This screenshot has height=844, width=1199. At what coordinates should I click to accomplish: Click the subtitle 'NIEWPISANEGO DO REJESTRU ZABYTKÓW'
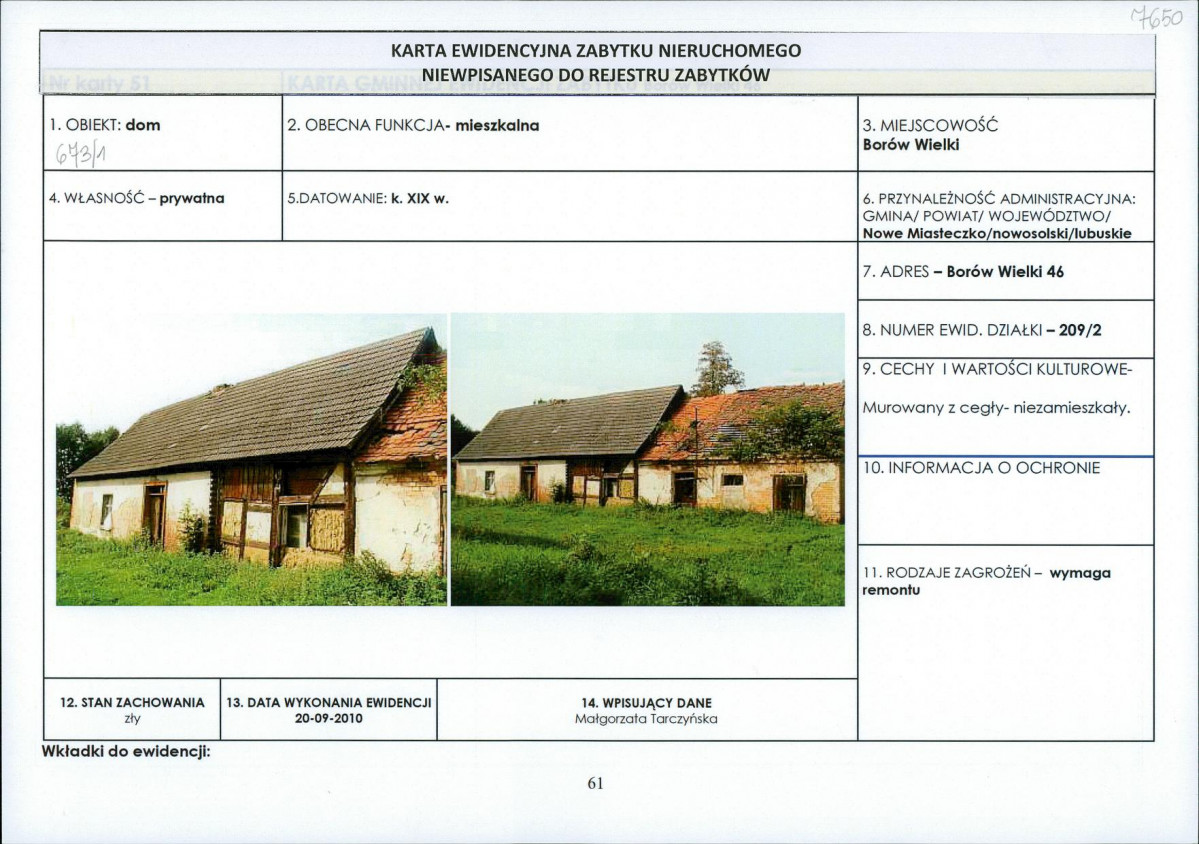point(596,75)
